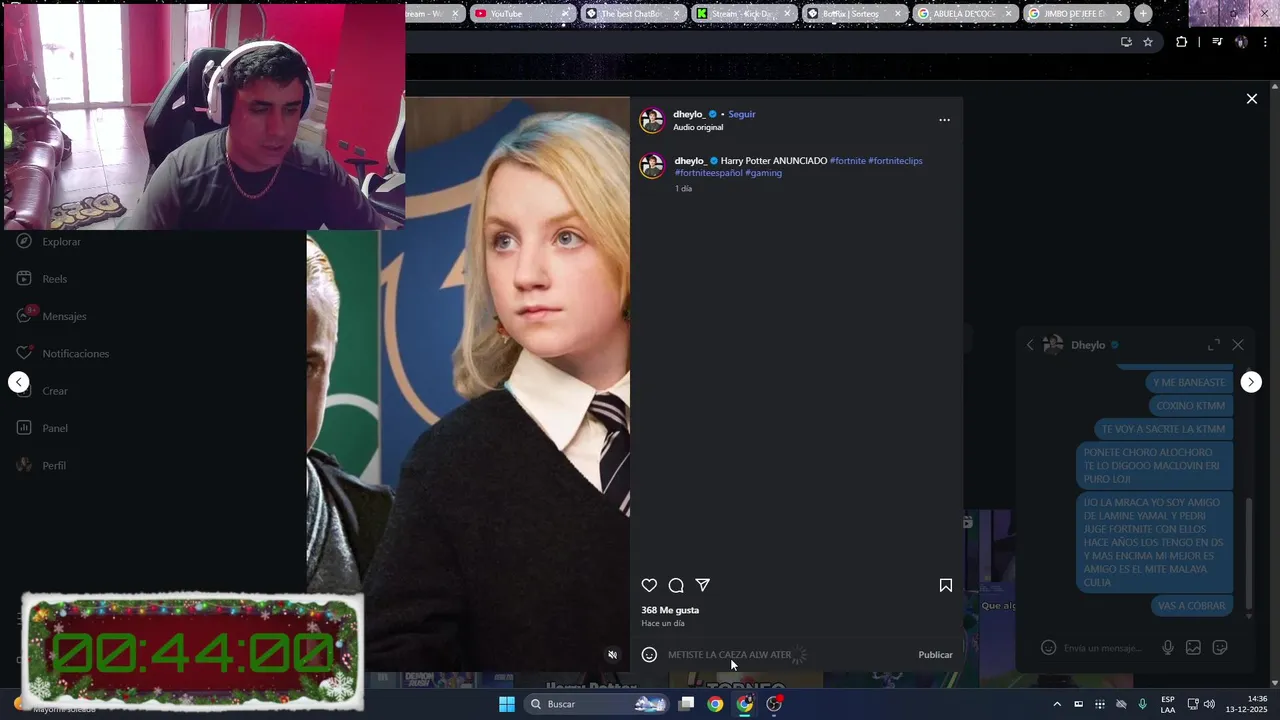Open the 368 Me gusta likes list
The height and width of the screenshot is (720, 1280).
670,610
